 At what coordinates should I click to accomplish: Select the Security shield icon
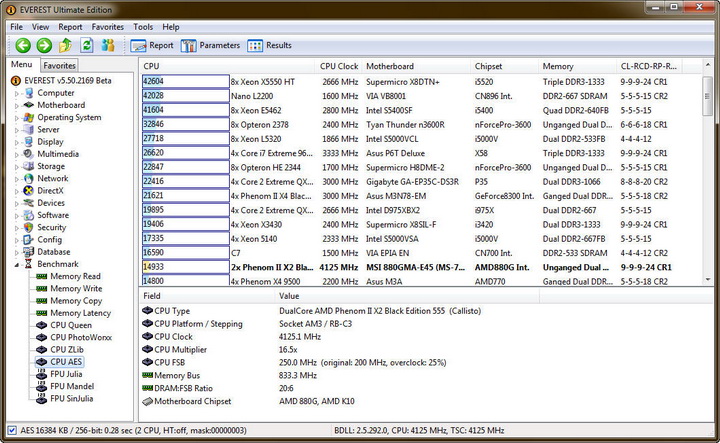(29, 227)
